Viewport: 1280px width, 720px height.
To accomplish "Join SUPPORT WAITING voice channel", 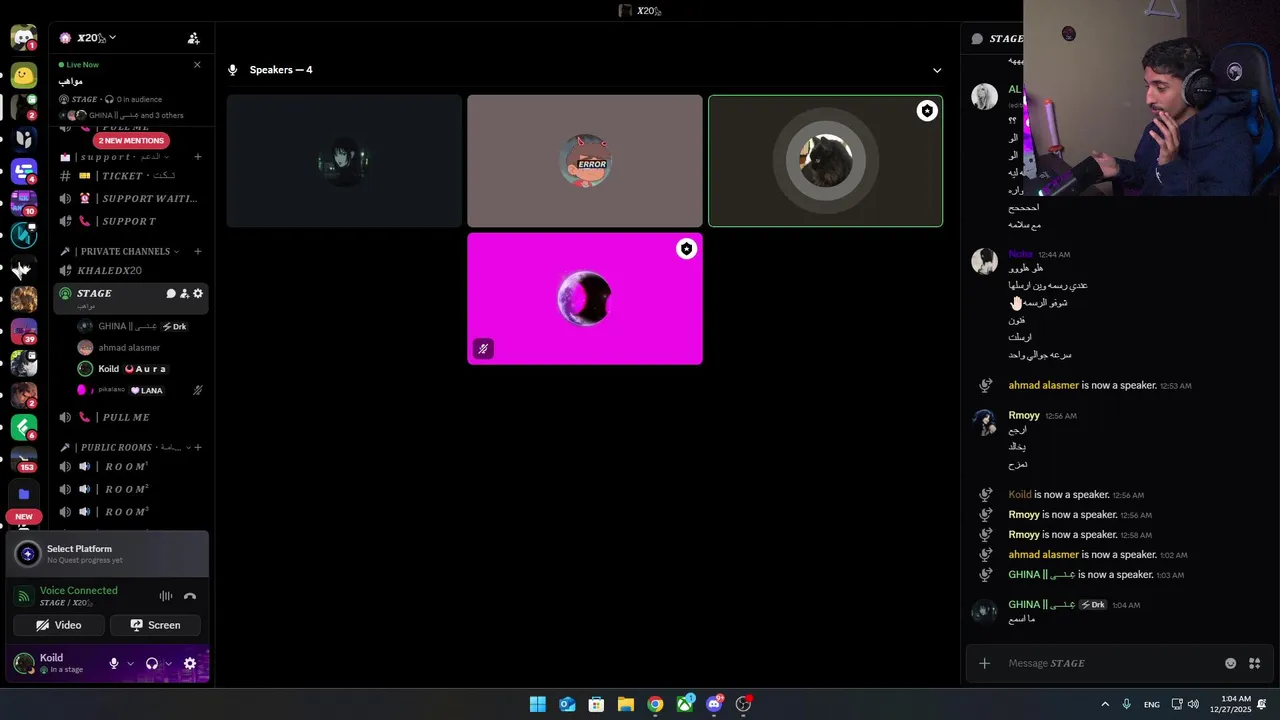I will pyautogui.click(x=130, y=198).
